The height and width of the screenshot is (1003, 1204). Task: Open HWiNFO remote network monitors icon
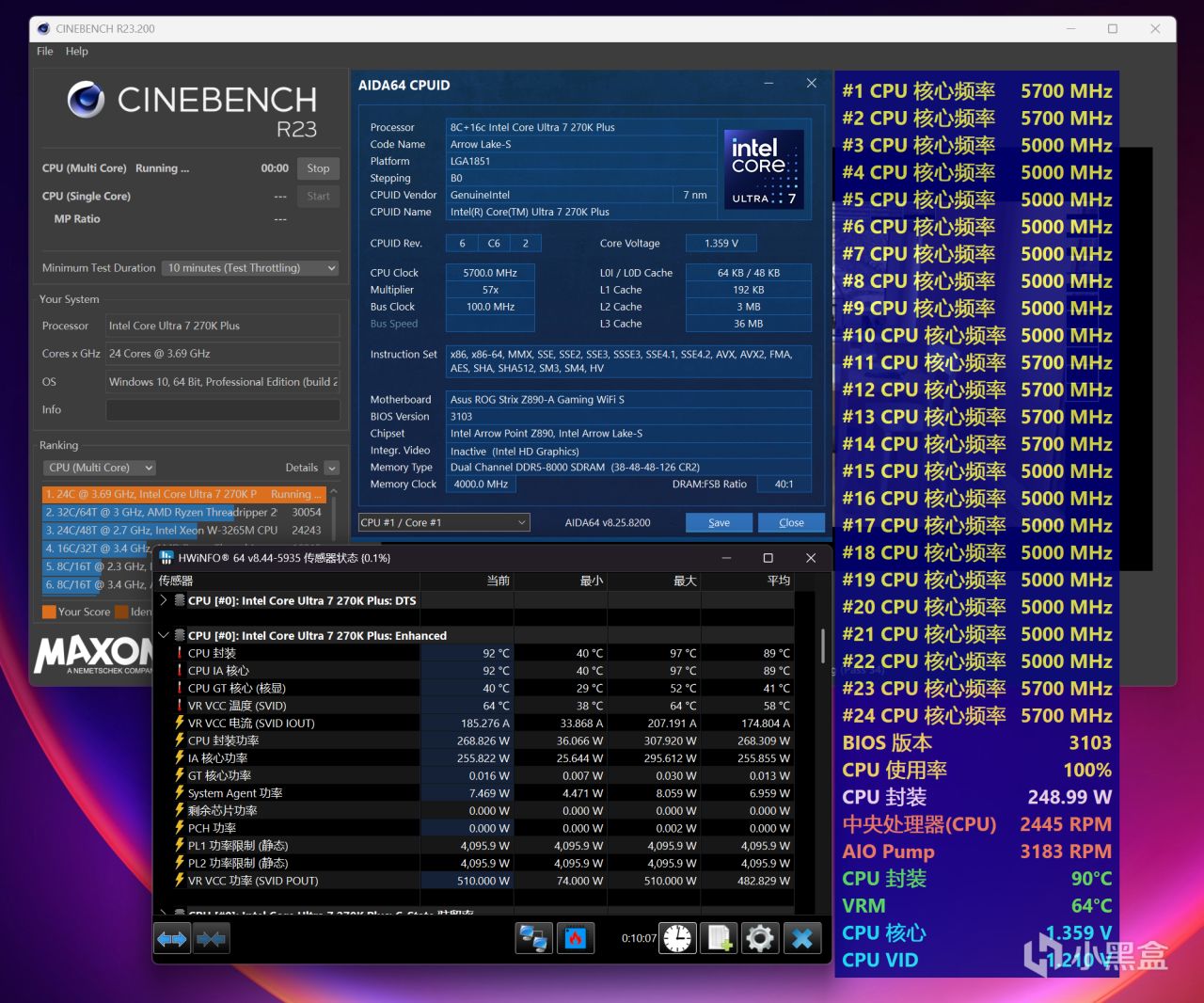tap(533, 938)
